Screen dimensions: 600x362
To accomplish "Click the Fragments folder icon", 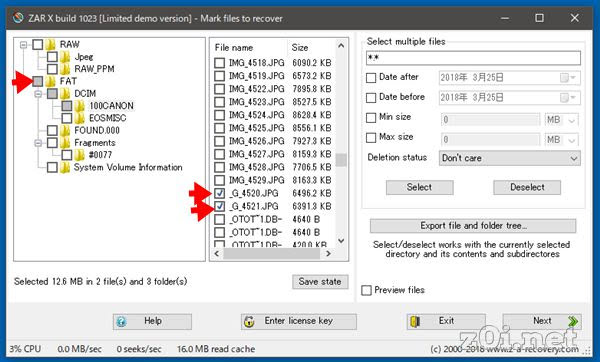I will pyautogui.click(x=65, y=143).
